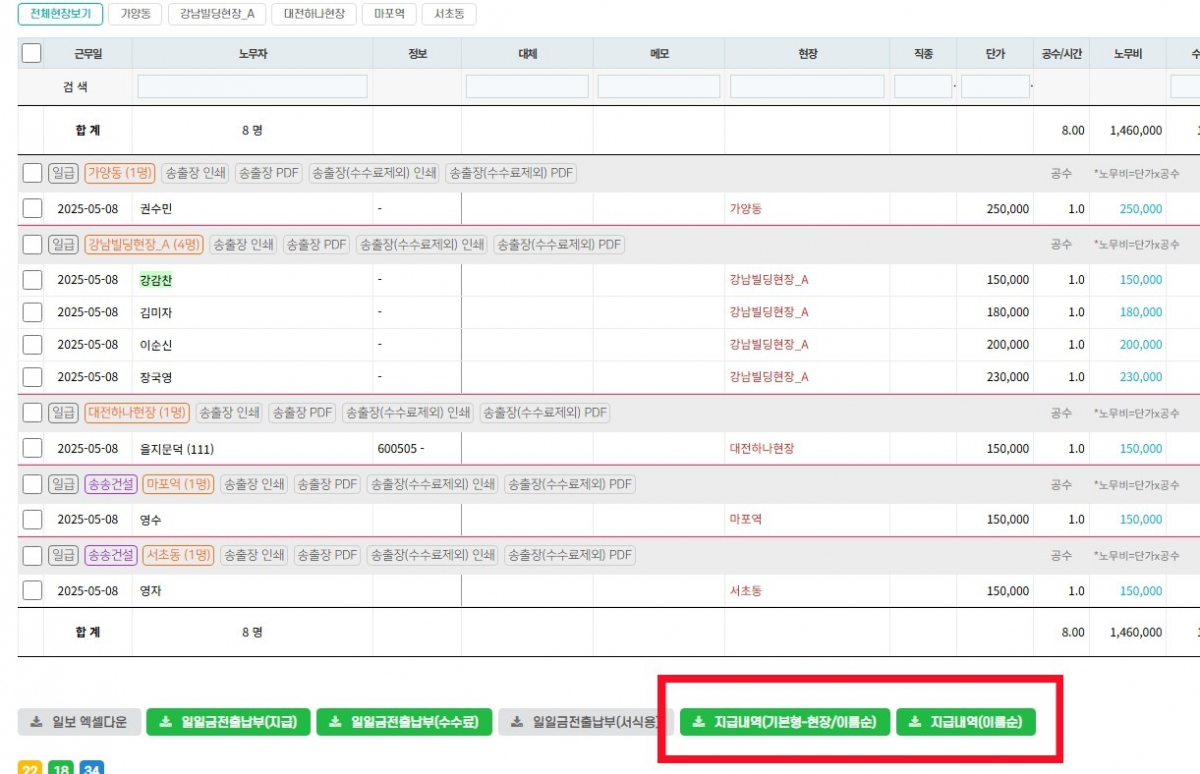Open the 250,000 labor cost link for 권수민
Screen dimensions: 1200x774
[x=1140, y=209]
